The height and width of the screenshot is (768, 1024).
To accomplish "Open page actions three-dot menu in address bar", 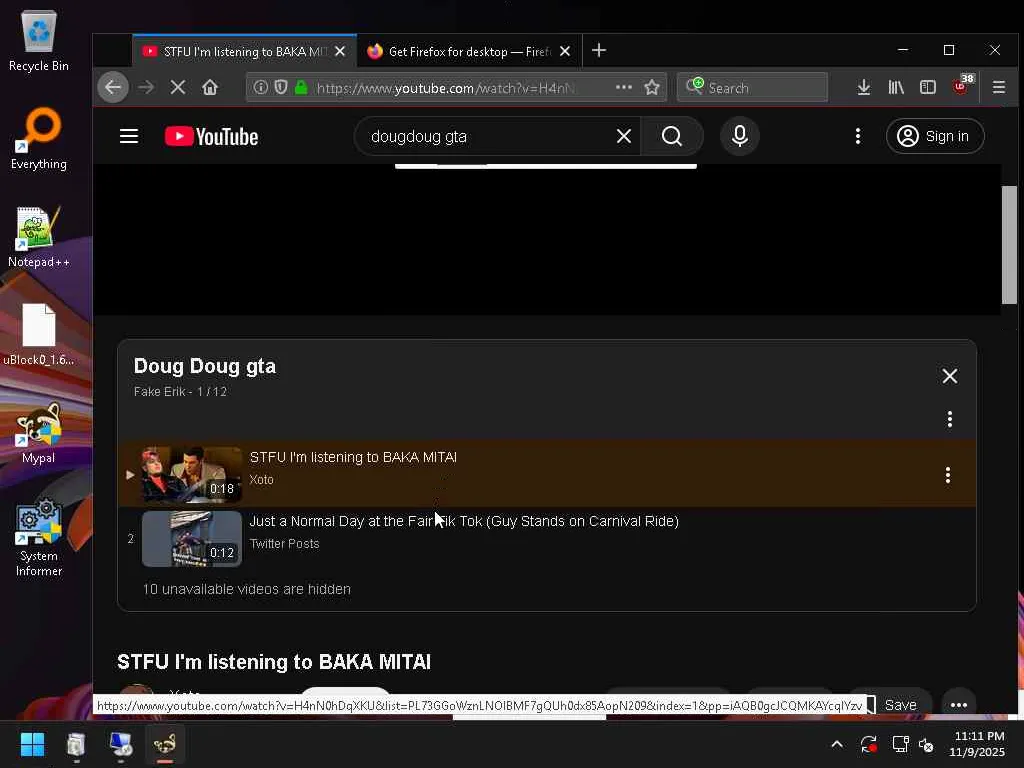I will [624, 87].
